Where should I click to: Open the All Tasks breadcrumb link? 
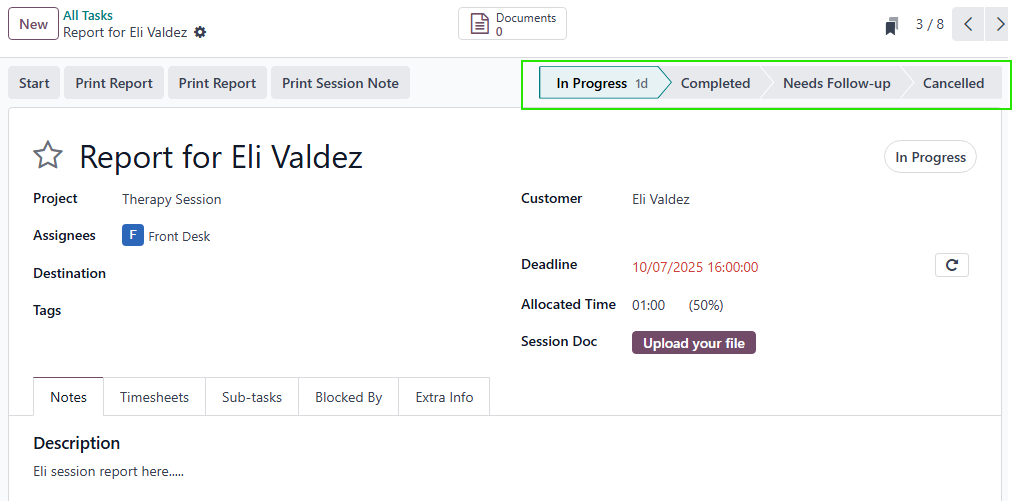click(x=88, y=15)
